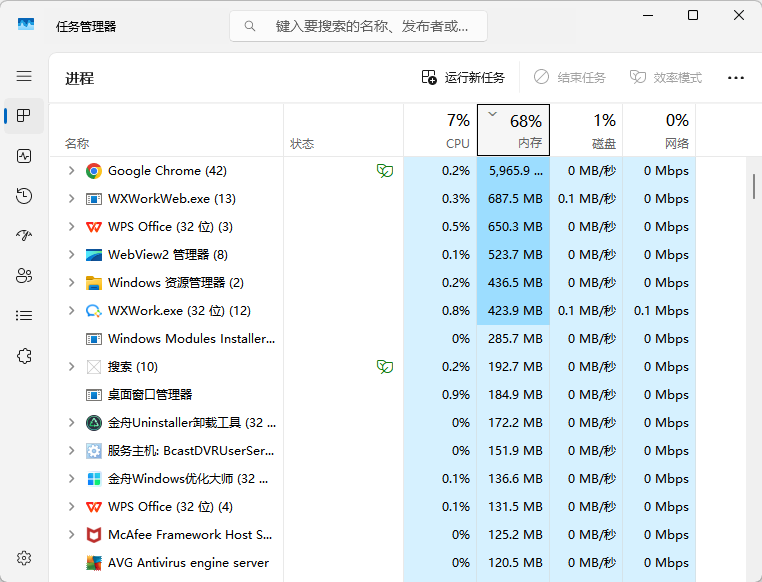Screen dimensions: 762x582
Task: Expand the 金舟Windows优化大师 group
Action: (71, 479)
